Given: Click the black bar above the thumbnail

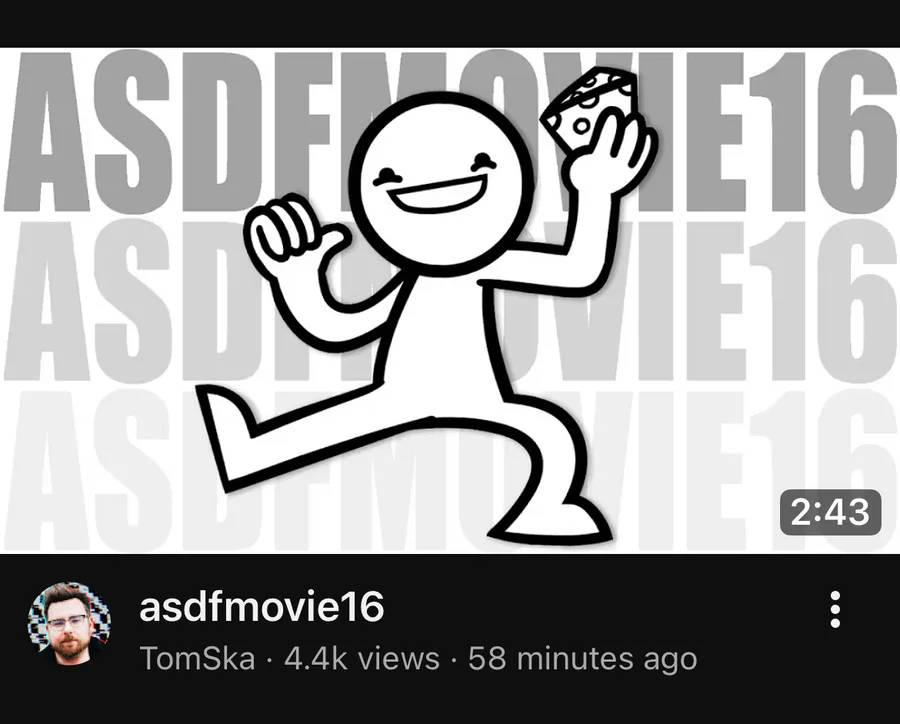Looking at the screenshot, I should point(450,24).
